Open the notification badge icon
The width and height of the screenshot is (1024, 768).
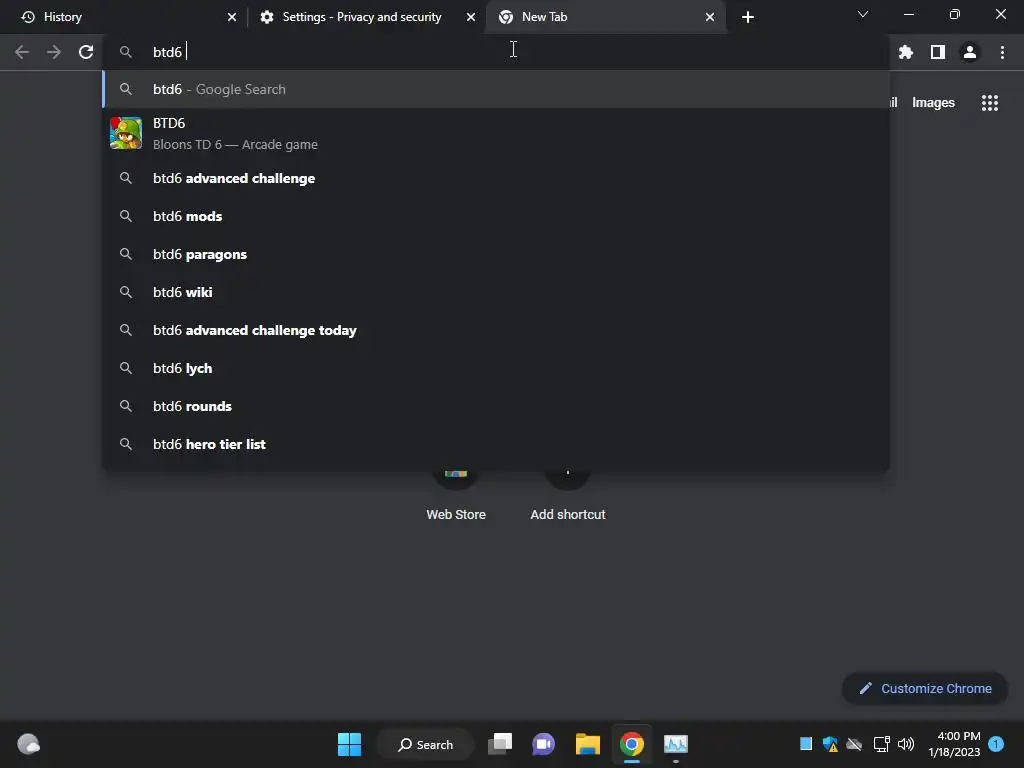[996, 743]
